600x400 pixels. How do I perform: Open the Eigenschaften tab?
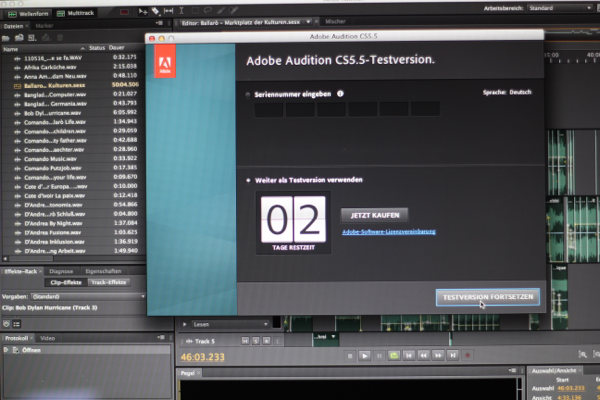[104, 271]
